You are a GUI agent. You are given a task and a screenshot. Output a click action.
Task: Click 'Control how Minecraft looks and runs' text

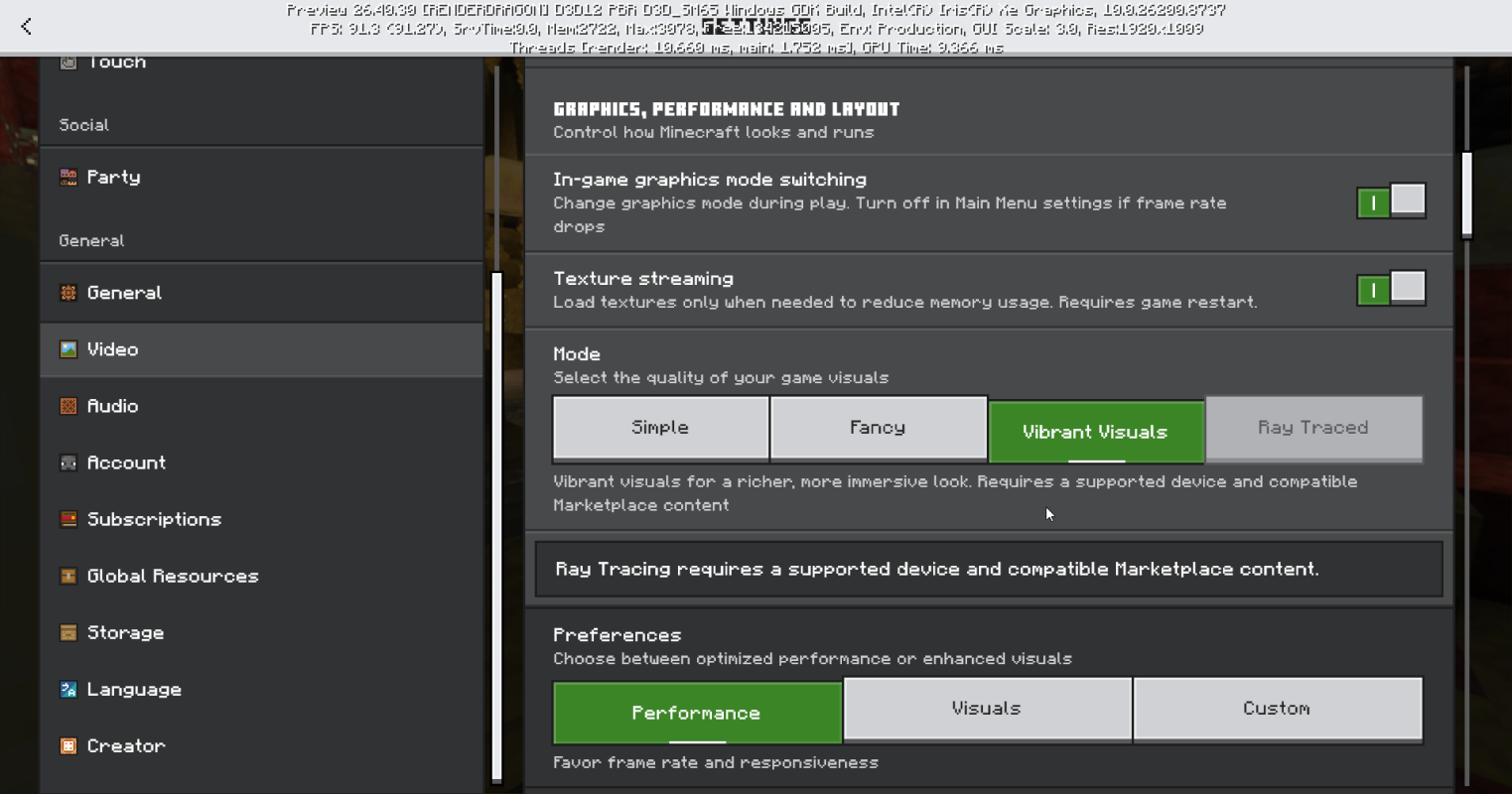pyautogui.click(x=714, y=133)
